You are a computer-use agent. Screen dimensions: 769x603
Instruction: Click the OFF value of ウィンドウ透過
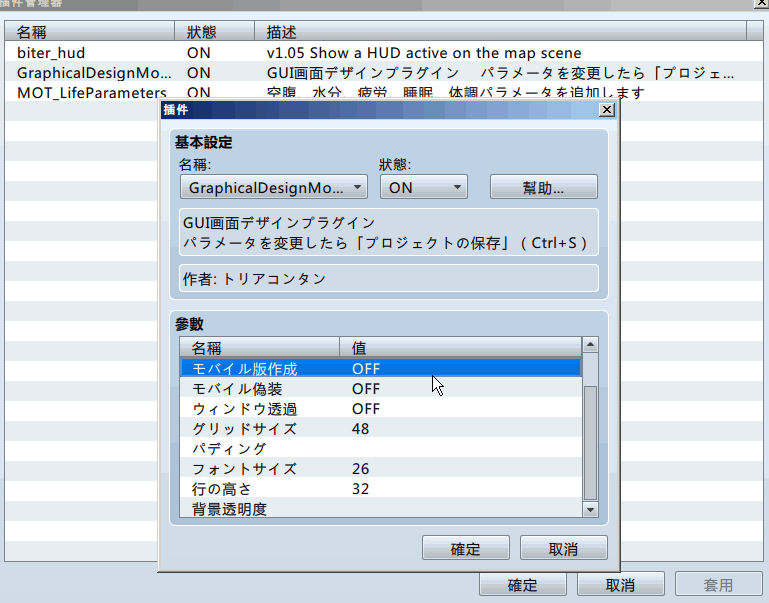coord(366,409)
